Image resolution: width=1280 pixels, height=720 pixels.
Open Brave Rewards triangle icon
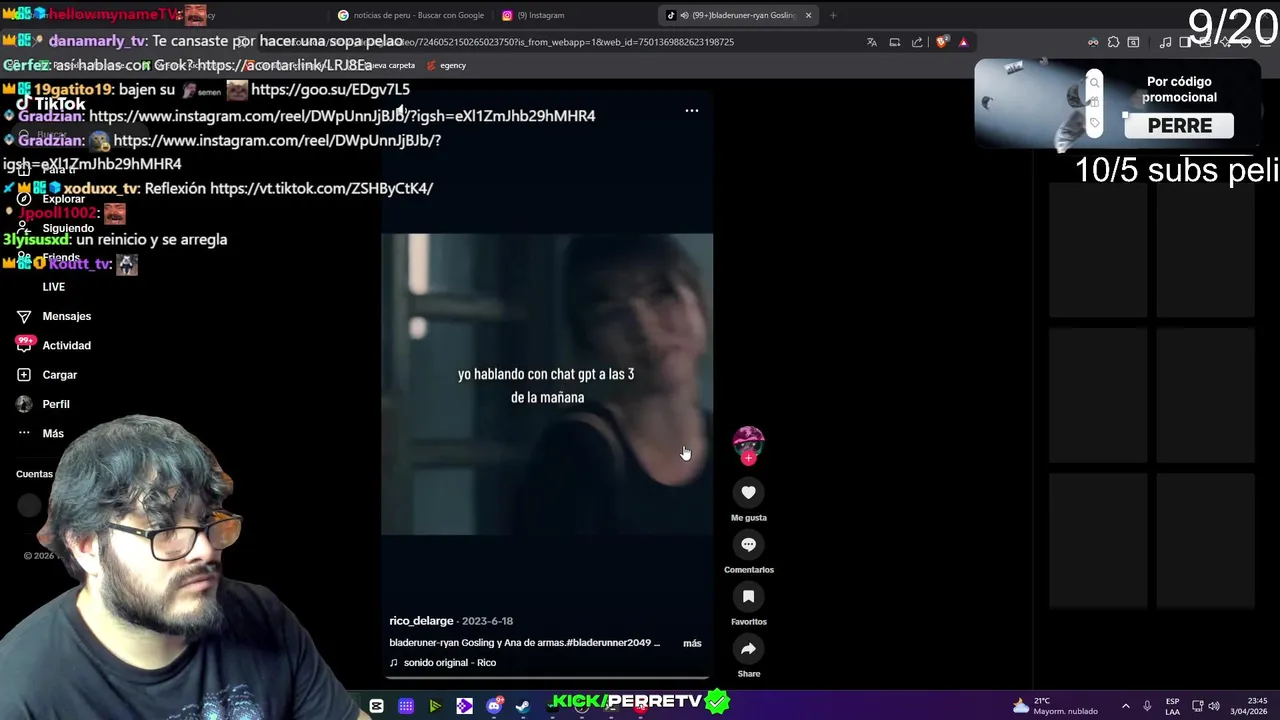[x=963, y=42]
